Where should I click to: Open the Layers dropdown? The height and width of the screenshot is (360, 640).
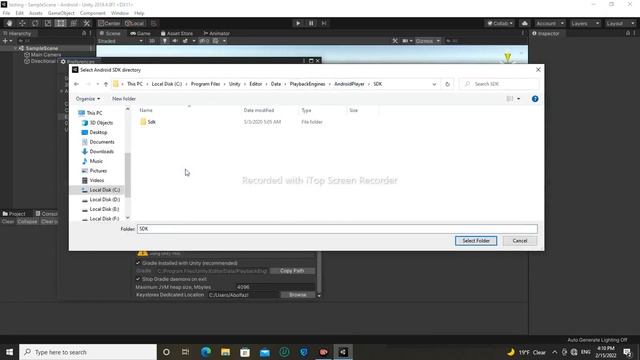click(584, 23)
